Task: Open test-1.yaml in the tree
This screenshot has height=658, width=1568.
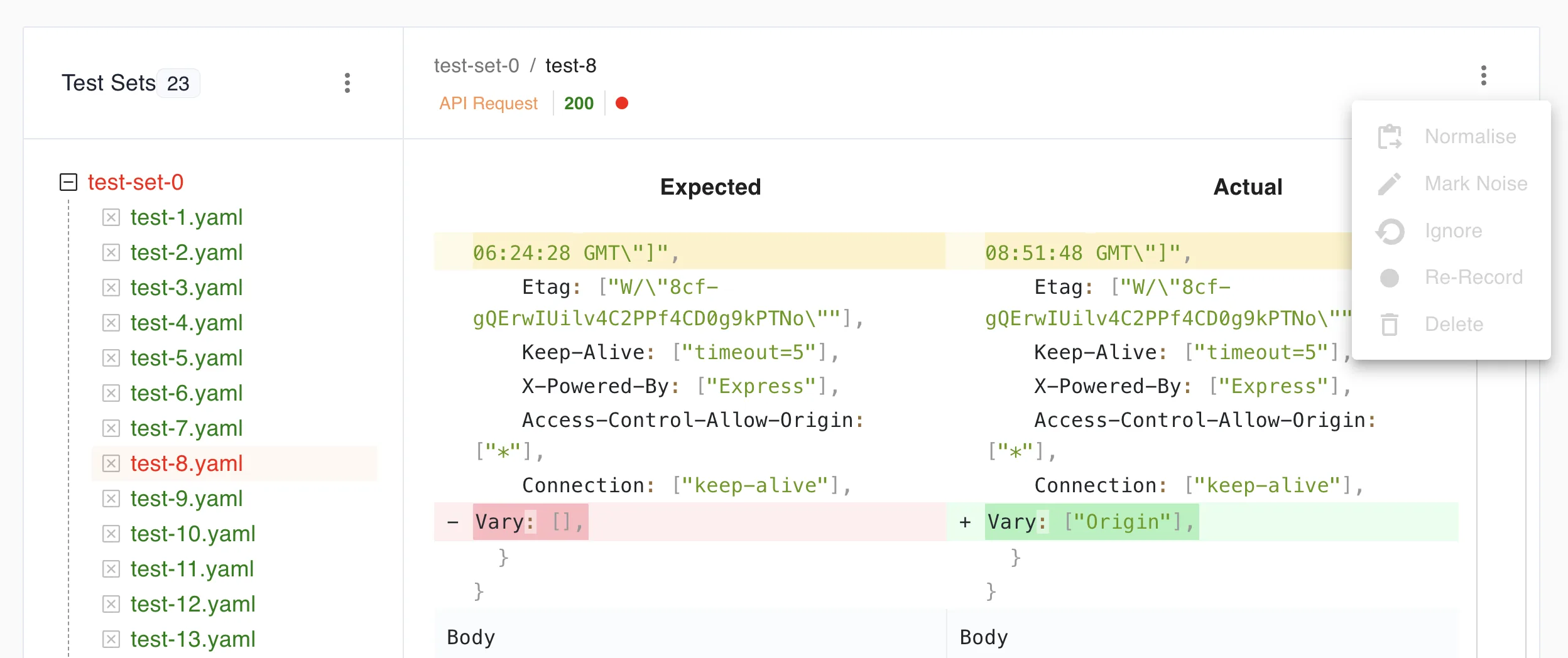Action: point(187,217)
